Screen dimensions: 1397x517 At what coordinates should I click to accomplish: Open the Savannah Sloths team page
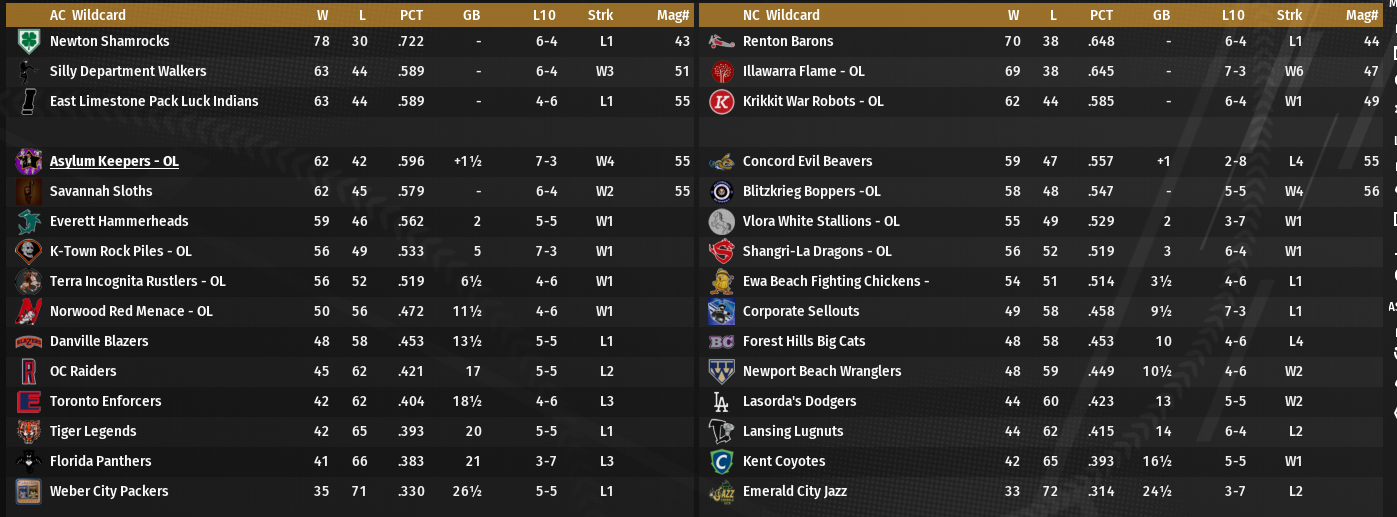101,191
